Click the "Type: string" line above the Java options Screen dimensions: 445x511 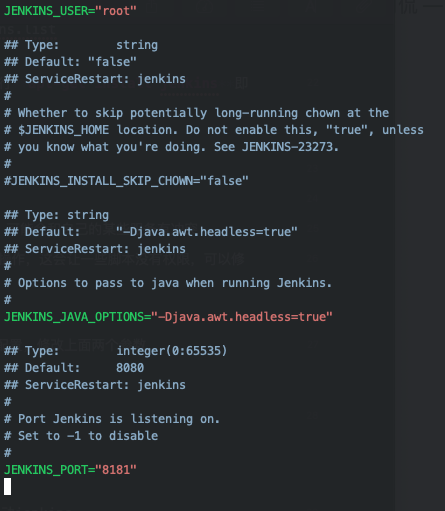coord(56,215)
